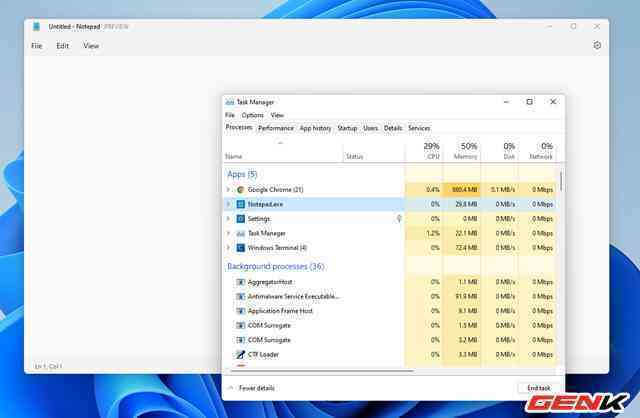Expand the Google Chrome process group
Screen dimensions: 640x418
click(x=229, y=189)
